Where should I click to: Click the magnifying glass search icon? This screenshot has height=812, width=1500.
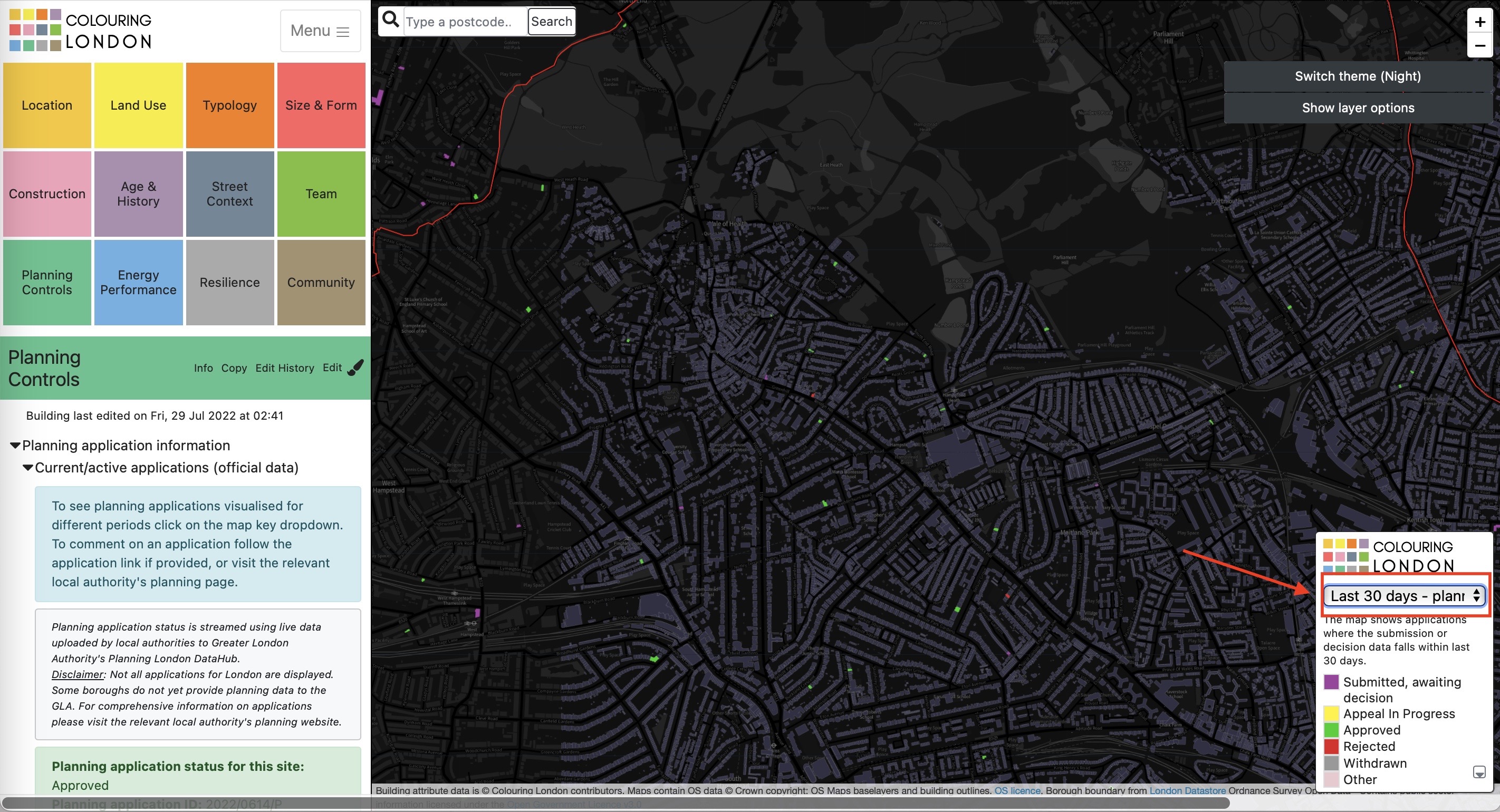pyautogui.click(x=391, y=20)
